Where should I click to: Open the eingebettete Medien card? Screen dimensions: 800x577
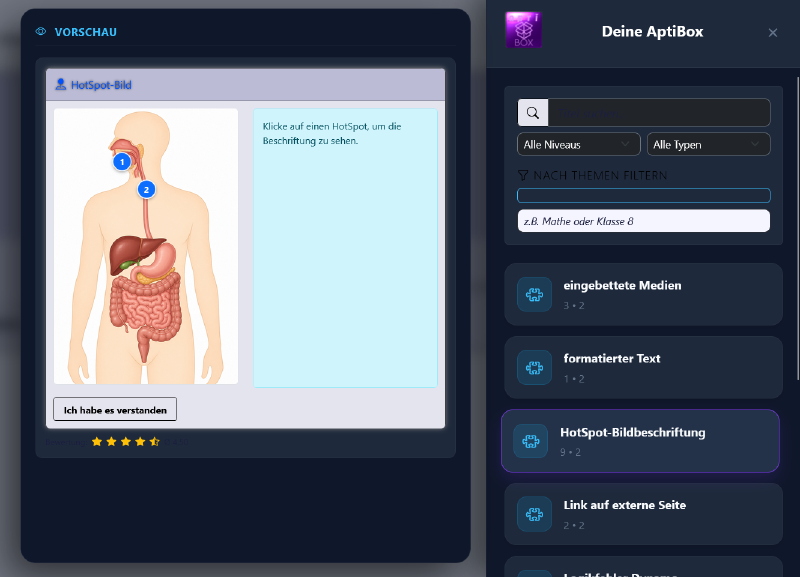643,294
